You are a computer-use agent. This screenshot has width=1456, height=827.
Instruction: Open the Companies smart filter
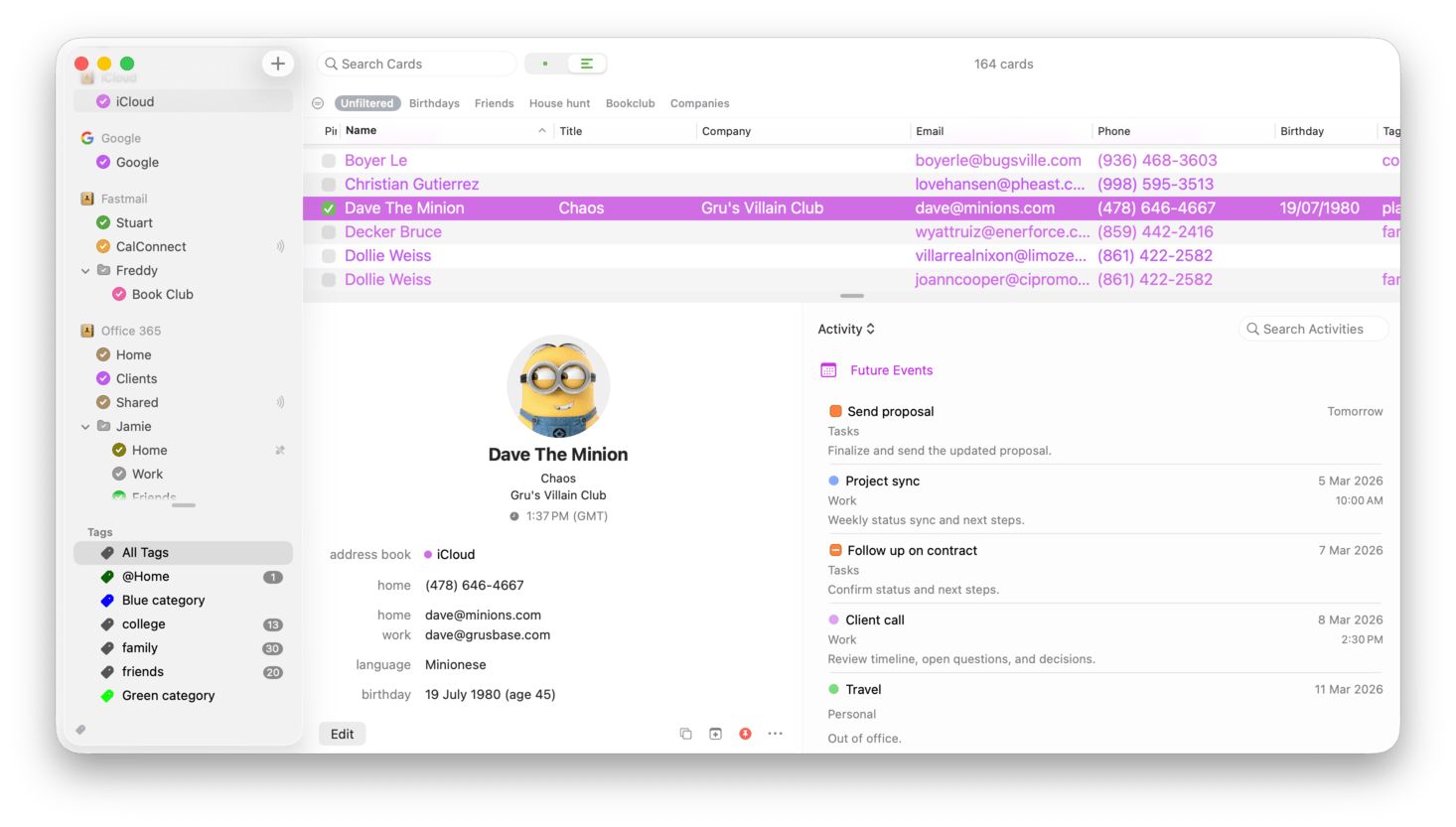pyautogui.click(x=699, y=102)
